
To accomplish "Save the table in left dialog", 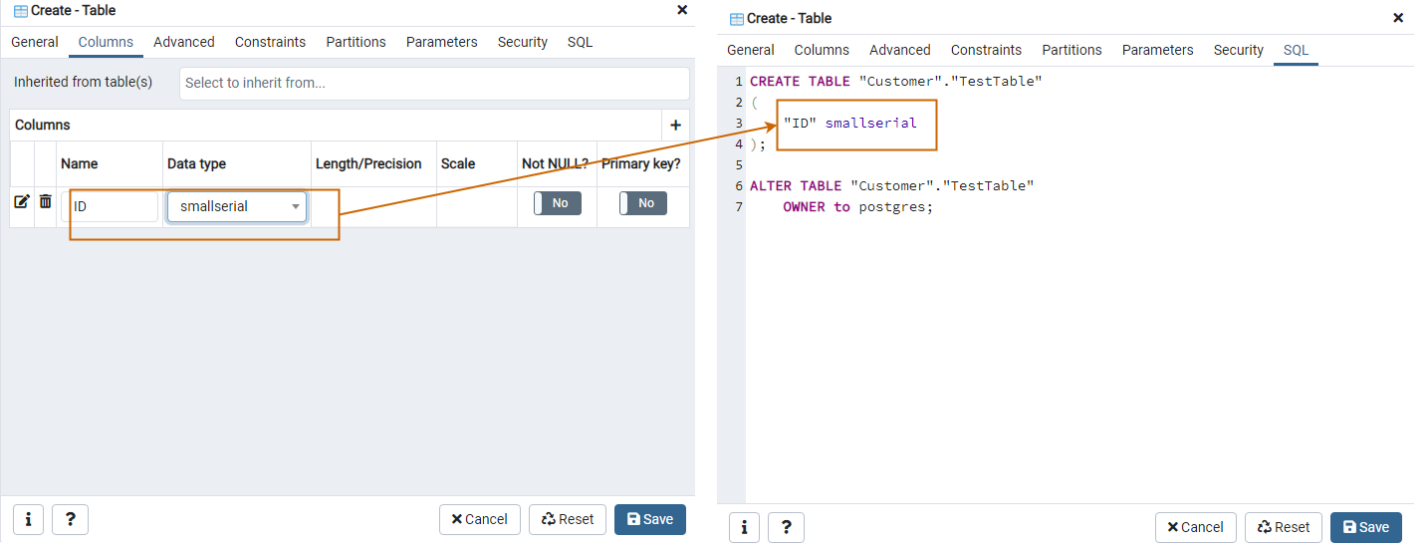I will (650, 519).
